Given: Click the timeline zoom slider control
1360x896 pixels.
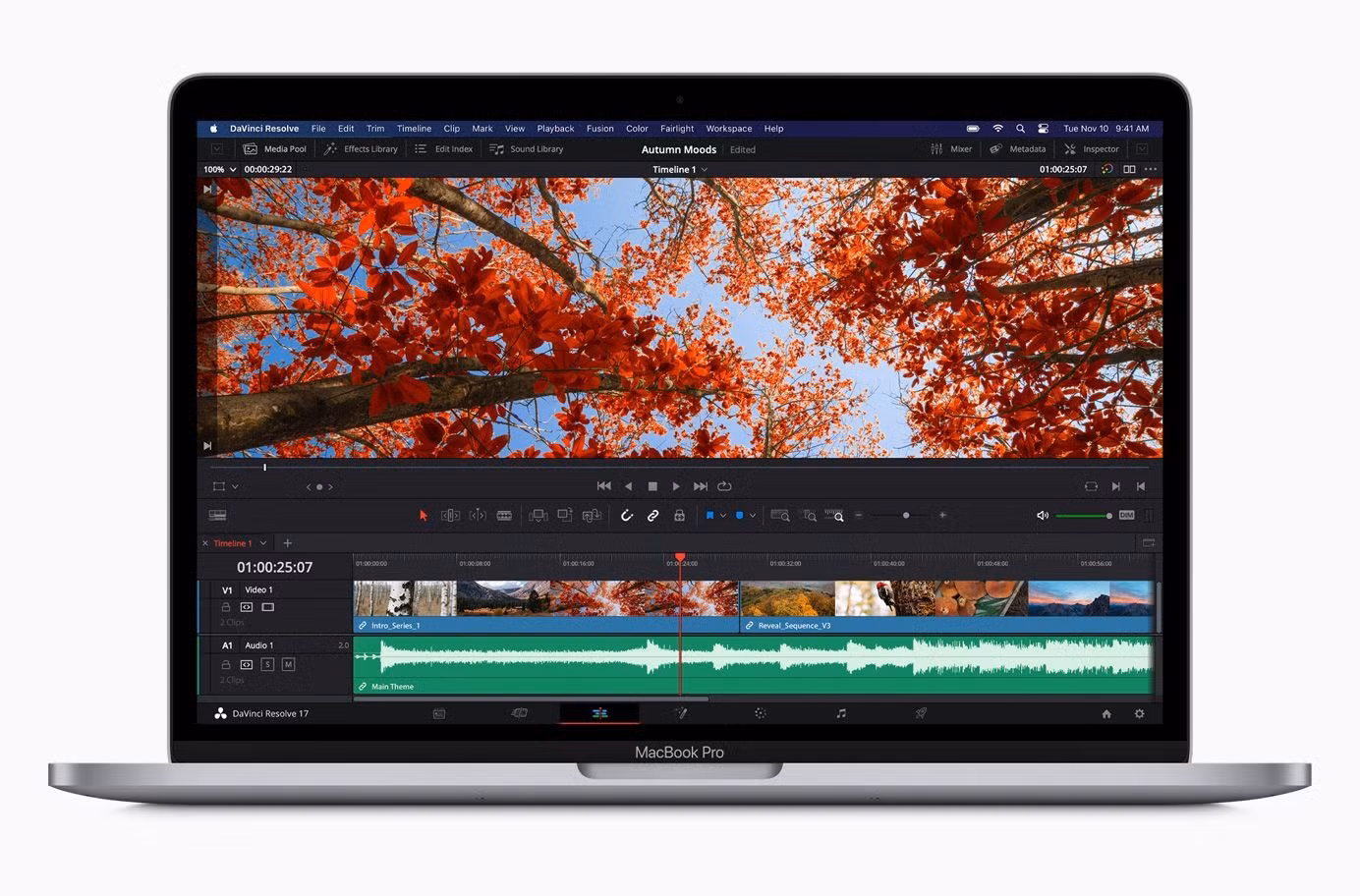Looking at the screenshot, I should pos(906,515).
